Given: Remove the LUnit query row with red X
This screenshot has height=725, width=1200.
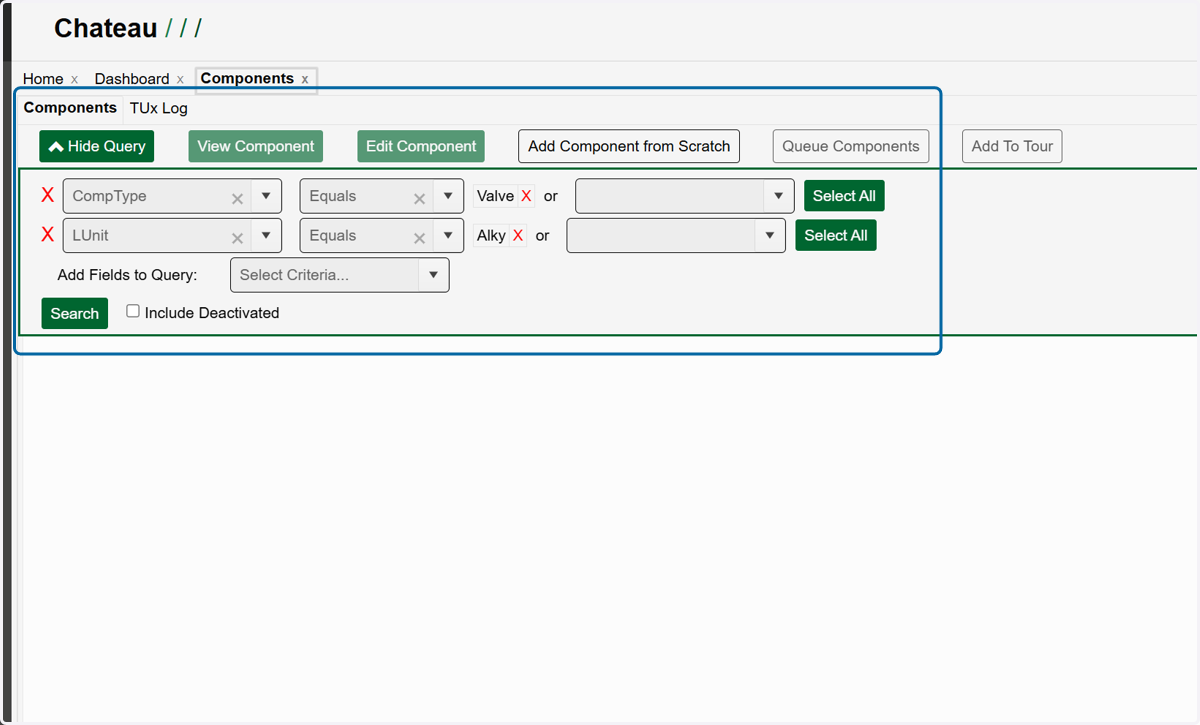Looking at the screenshot, I should click(47, 235).
